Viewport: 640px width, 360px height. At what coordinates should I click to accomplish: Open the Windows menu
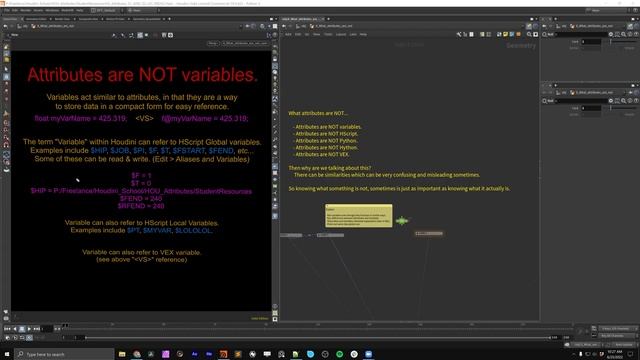[x=52, y=10]
